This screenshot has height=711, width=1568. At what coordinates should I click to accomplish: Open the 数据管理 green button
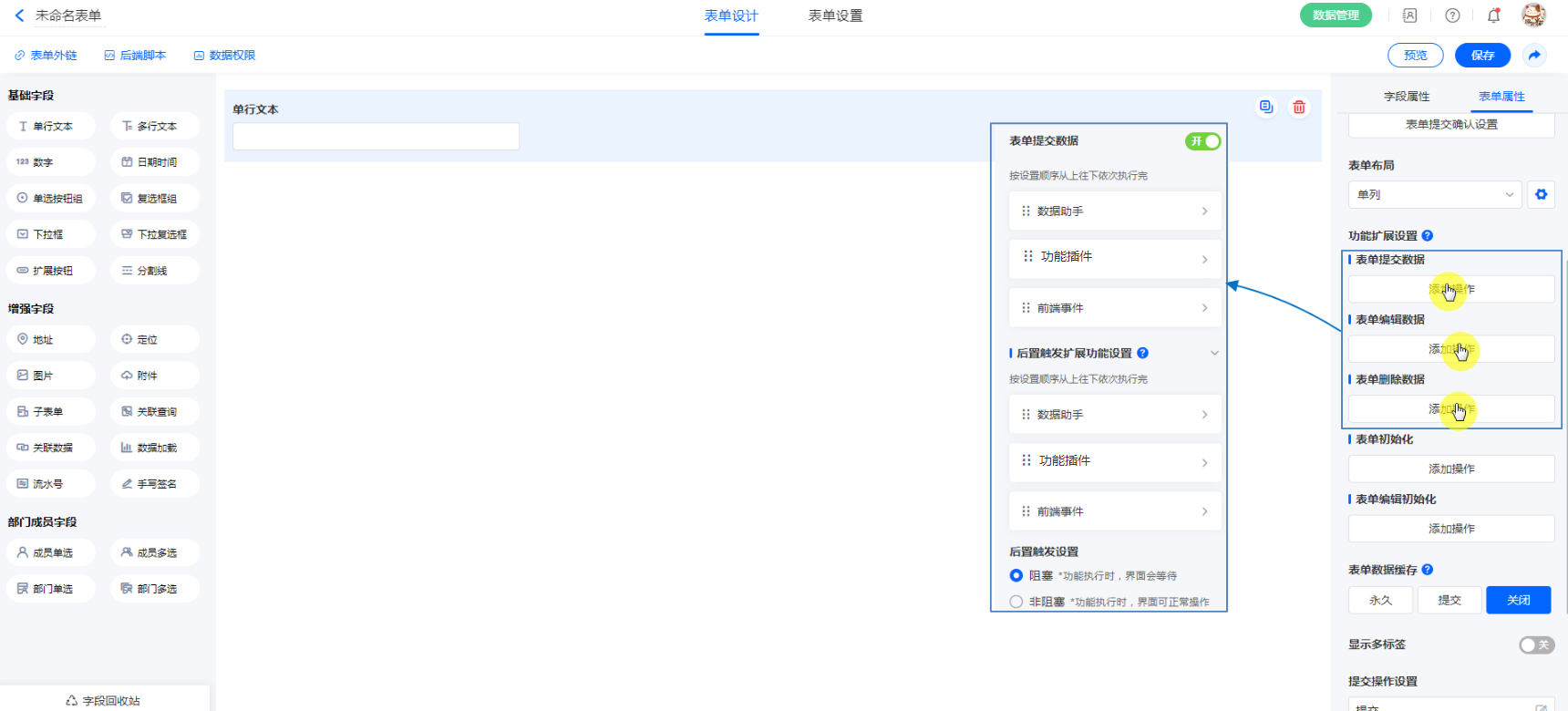[1336, 15]
